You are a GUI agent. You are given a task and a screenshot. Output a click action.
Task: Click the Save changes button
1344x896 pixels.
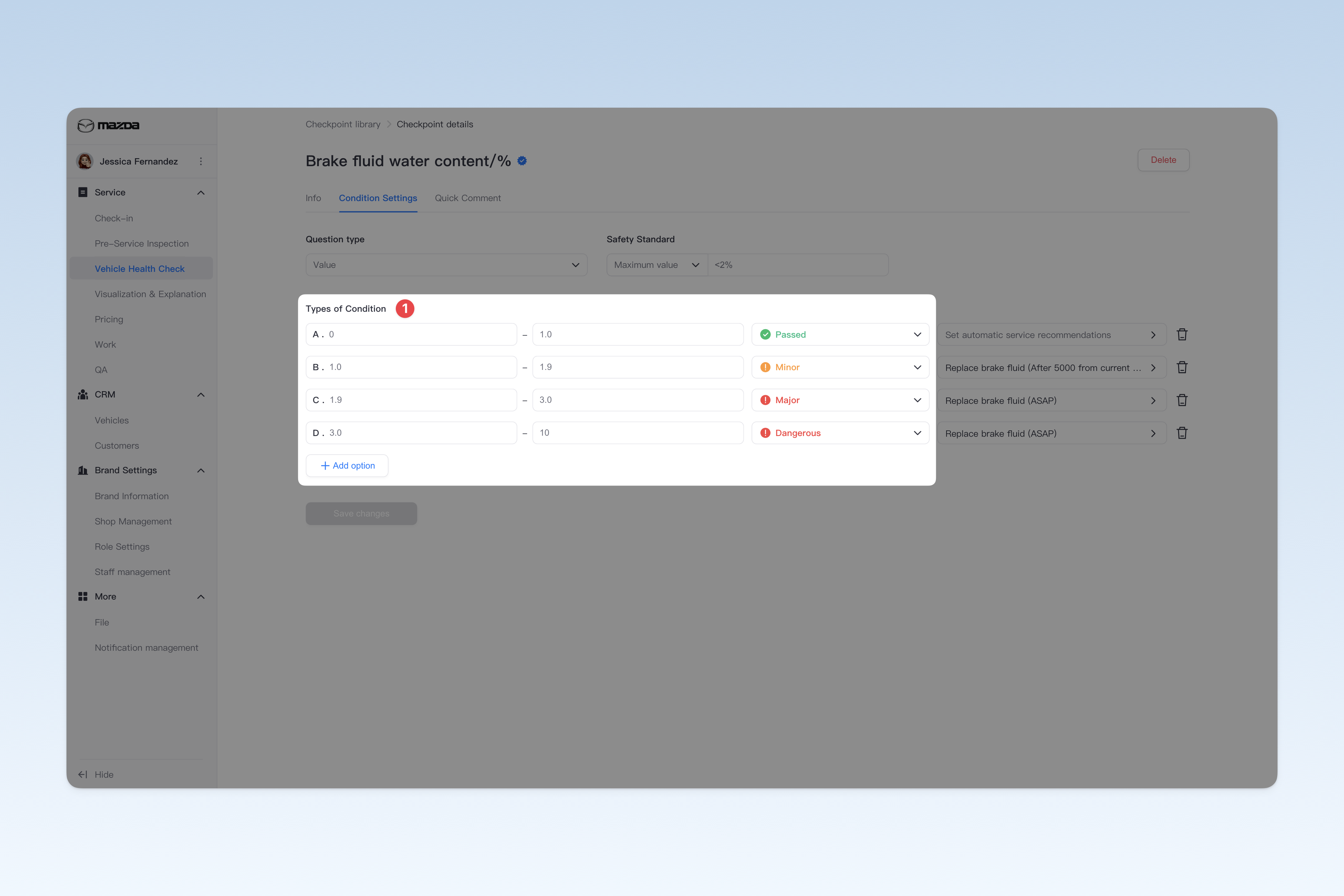click(361, 514)
